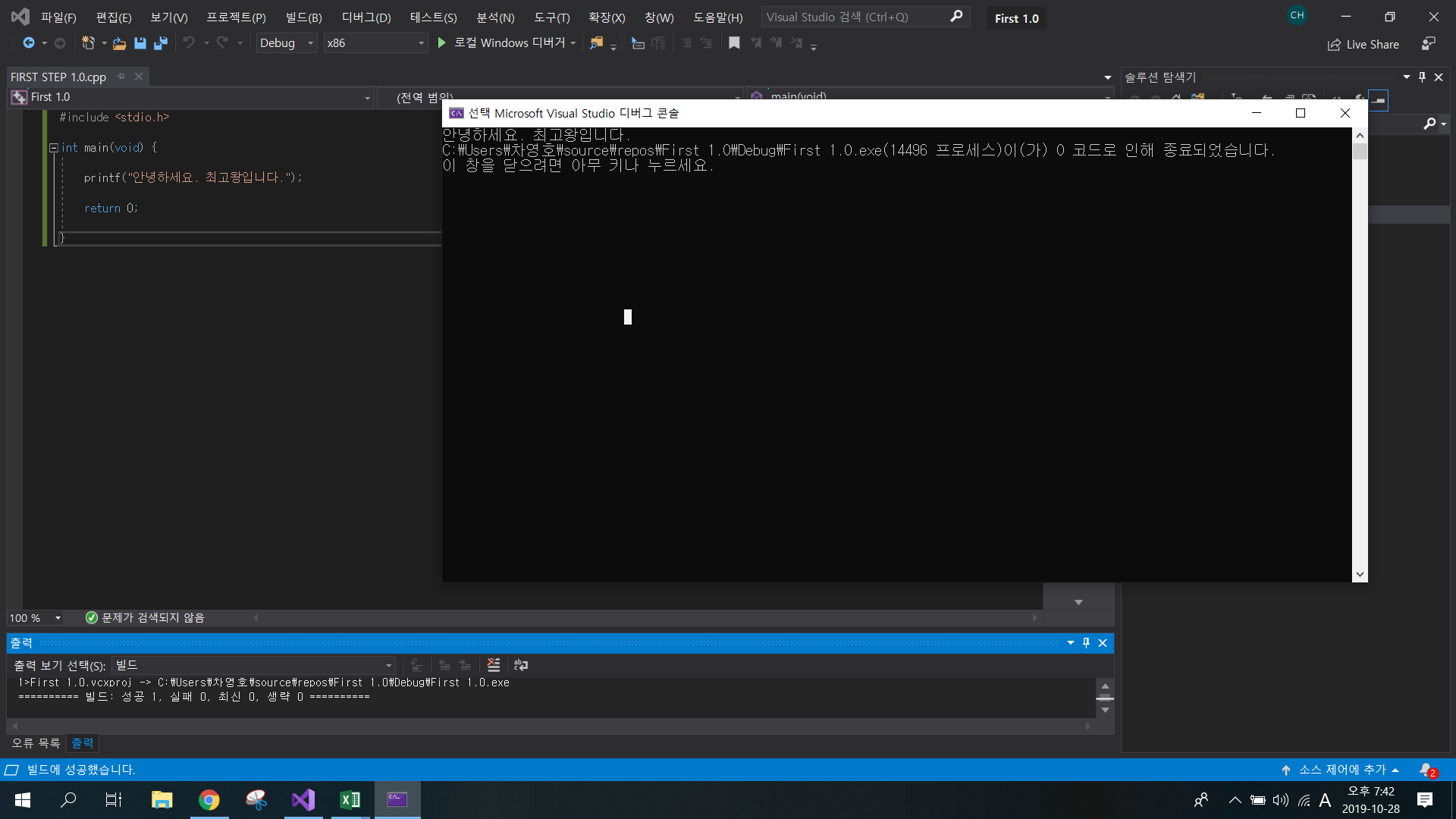Open the document list dropdown above editor
This screenshot has height=819, width=1456.
click(1107, 77)
